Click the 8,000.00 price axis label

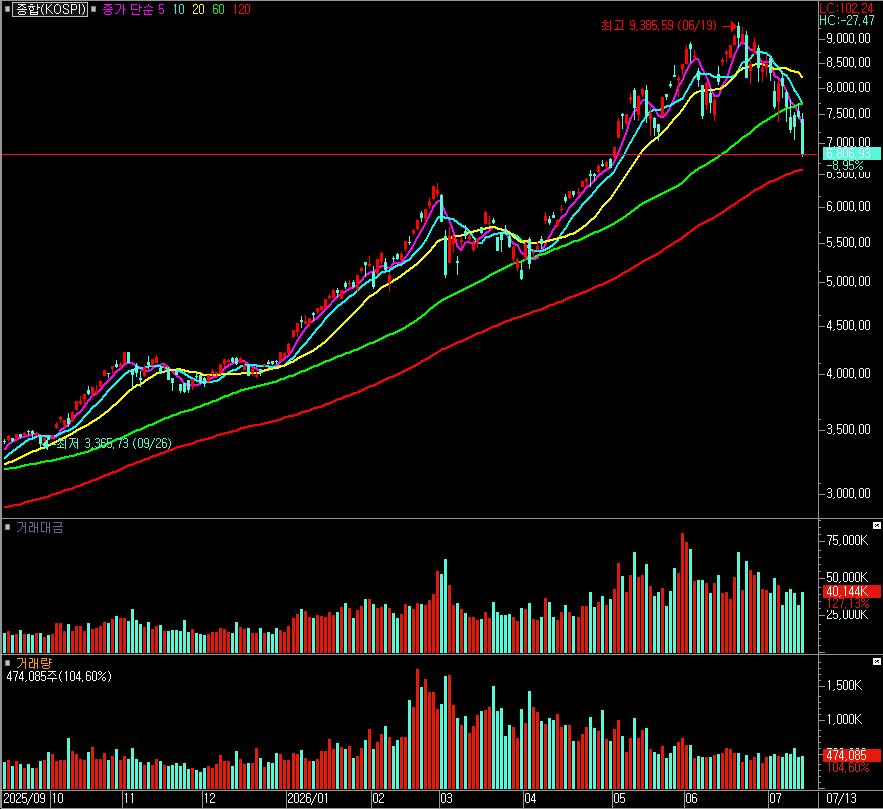(x=848, y=87)
